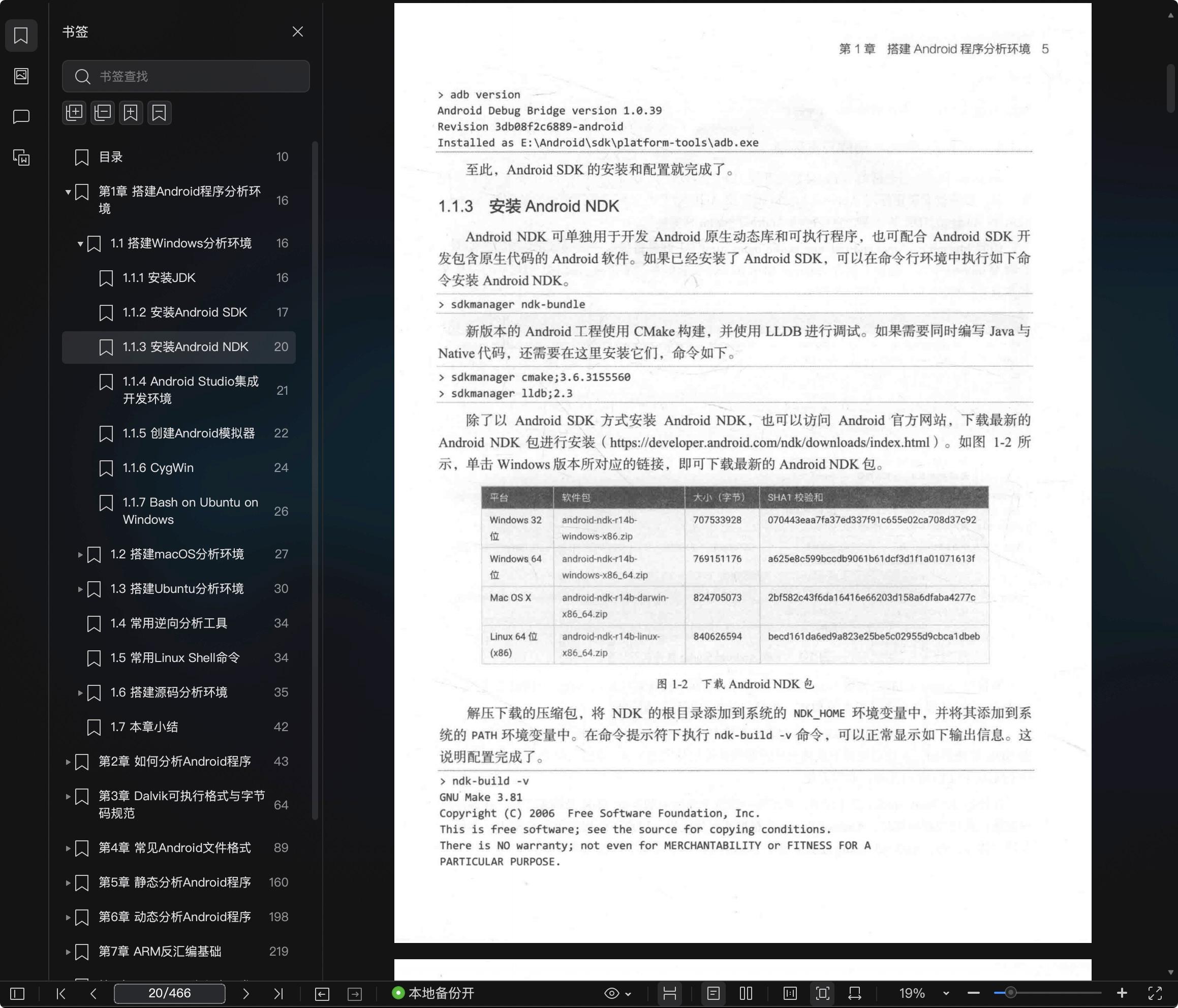
Task: Go to next page
Action: (245, 993)
